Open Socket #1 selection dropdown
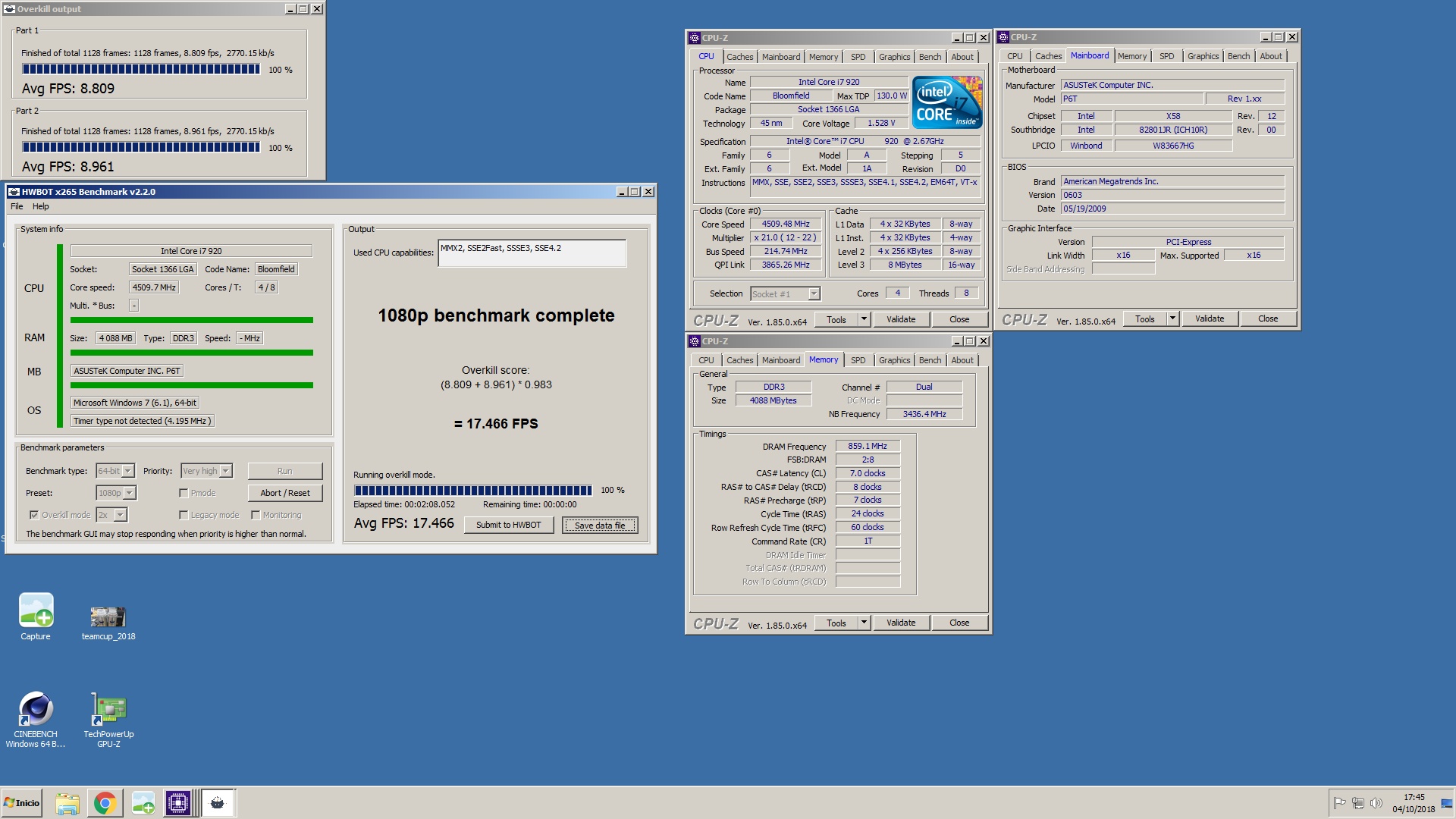 pyautogui.click(x=785, y=294)
